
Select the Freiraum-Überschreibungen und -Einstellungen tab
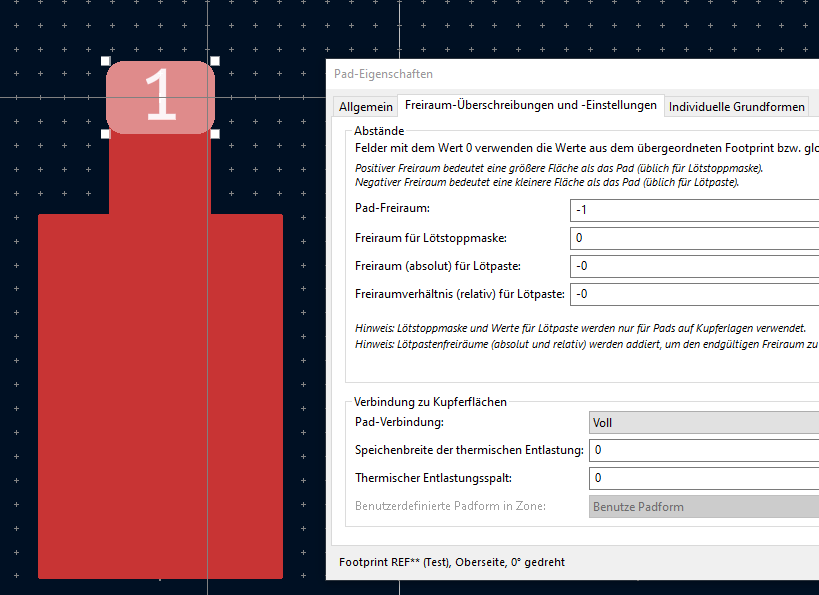531,105
